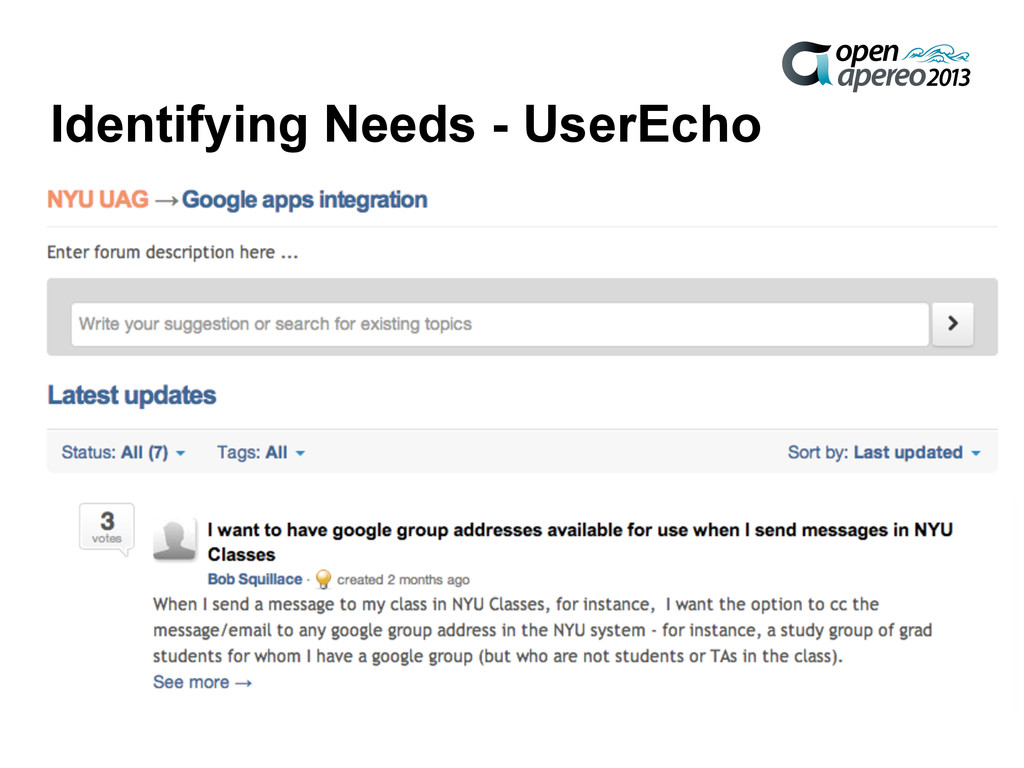Image resolution: width=1024 pixels, height=768 pixels.
Task: Click the Sort by caret arrow
Action: click(x=976, y=453)
